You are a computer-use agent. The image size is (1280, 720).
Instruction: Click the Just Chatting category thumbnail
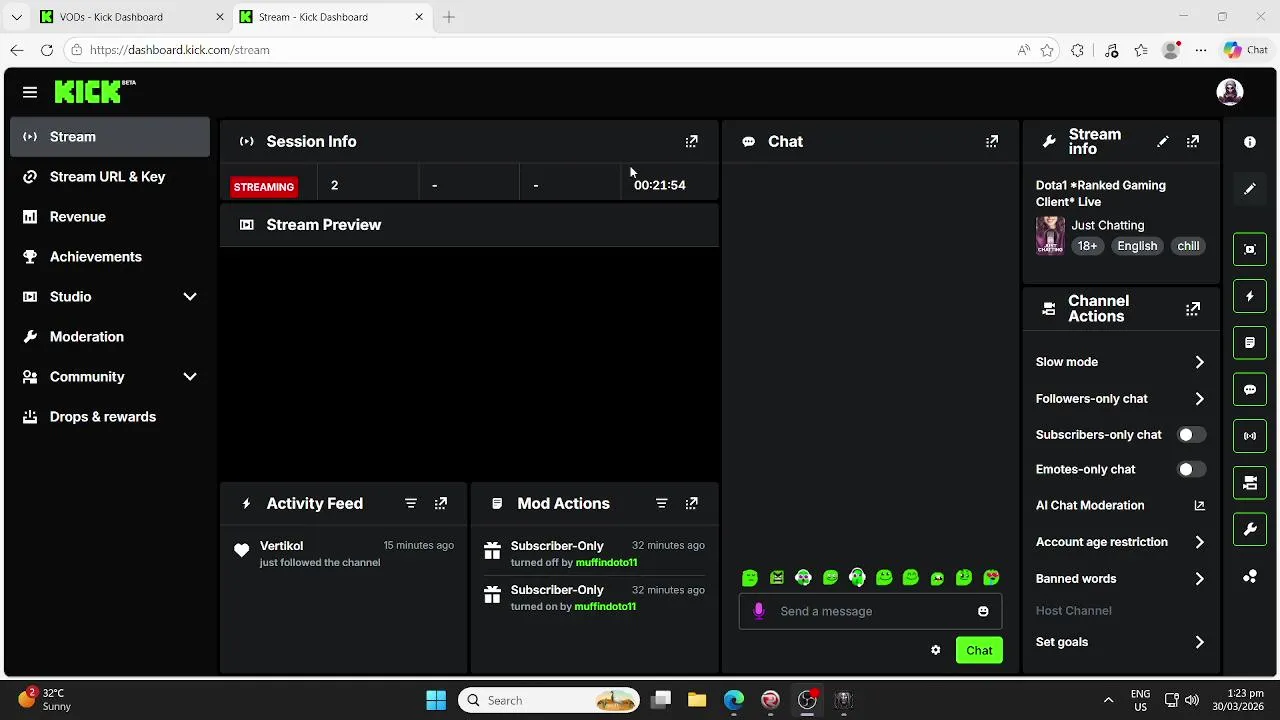point(1050,236)
